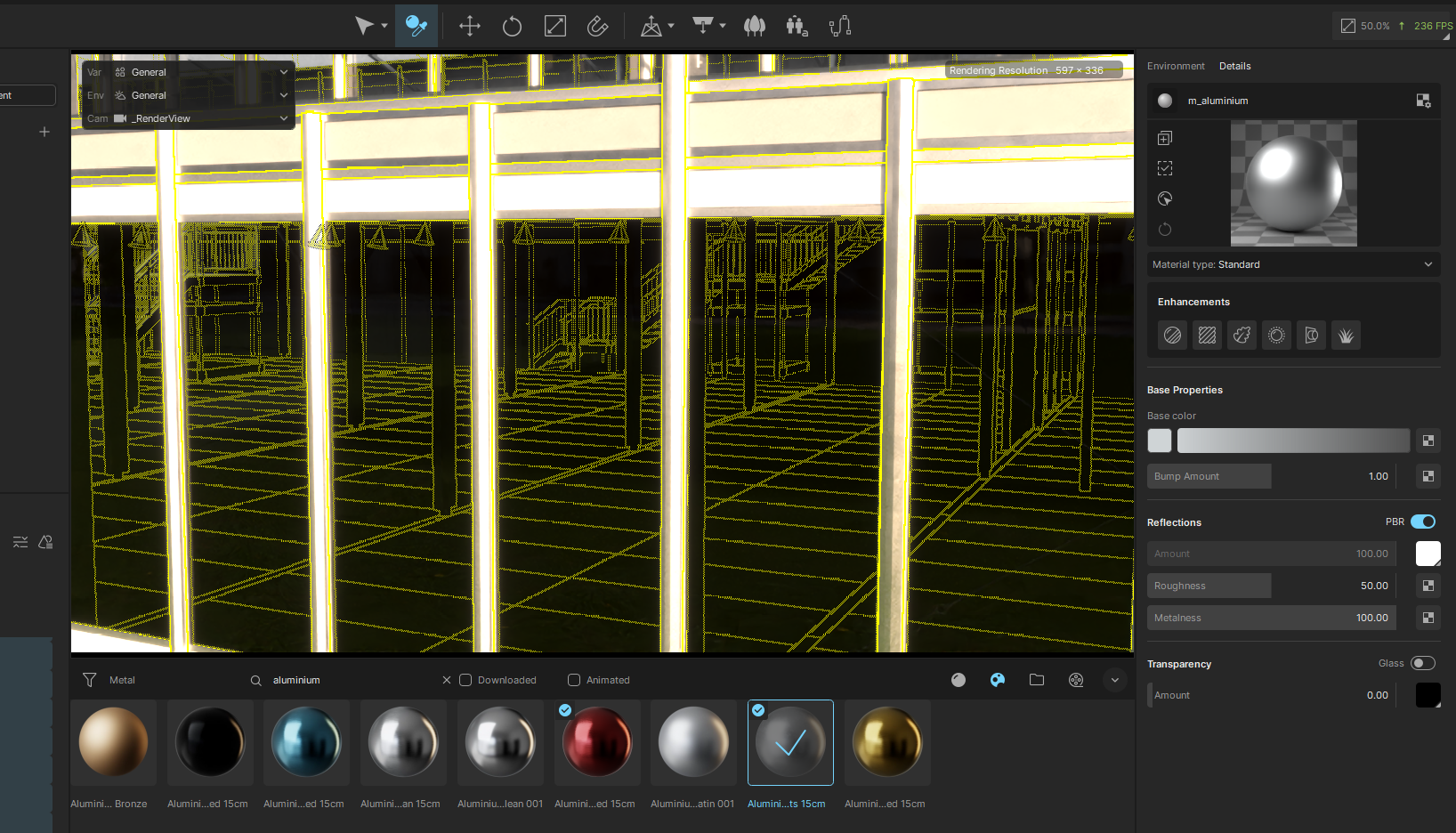The image size is (1456, 833).
Task: Activate the material picker eyedropper tool
Action: click(x=416, y=26)
